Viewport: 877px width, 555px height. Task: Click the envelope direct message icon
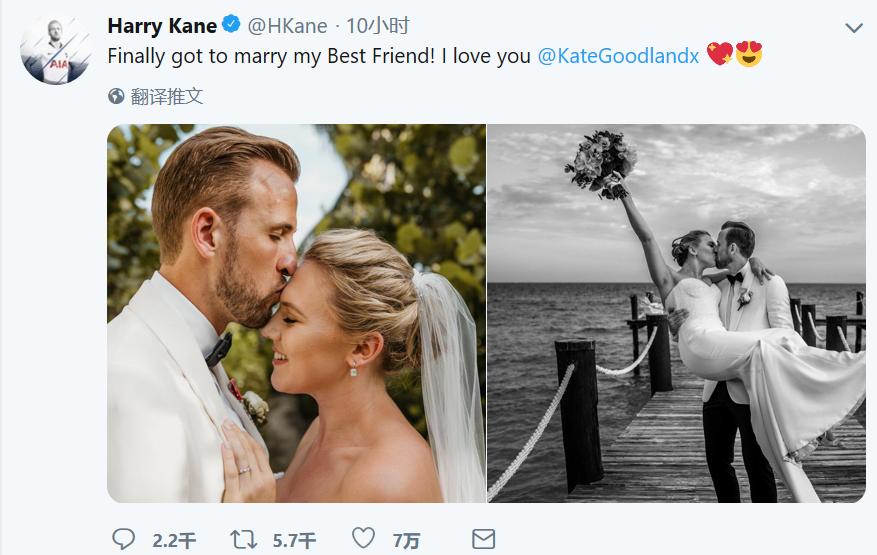(x=482, y=540)
